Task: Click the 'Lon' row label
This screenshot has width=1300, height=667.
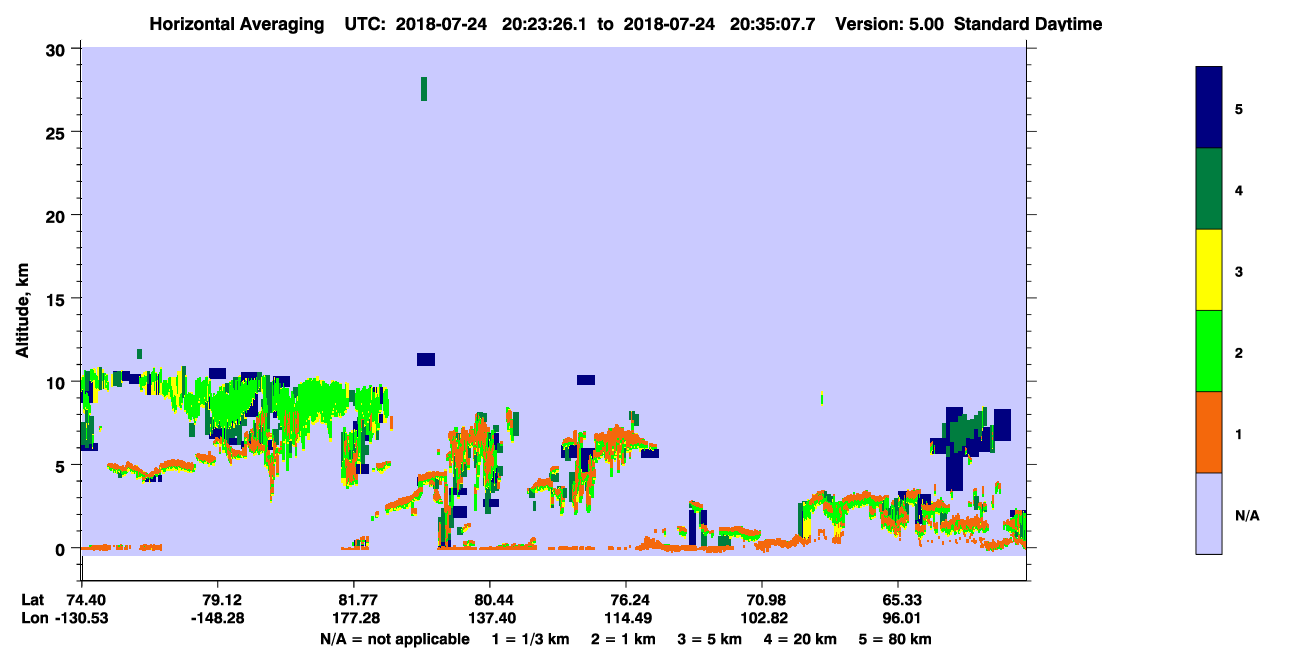Action: pyautogui.click(x=34, y=619)
